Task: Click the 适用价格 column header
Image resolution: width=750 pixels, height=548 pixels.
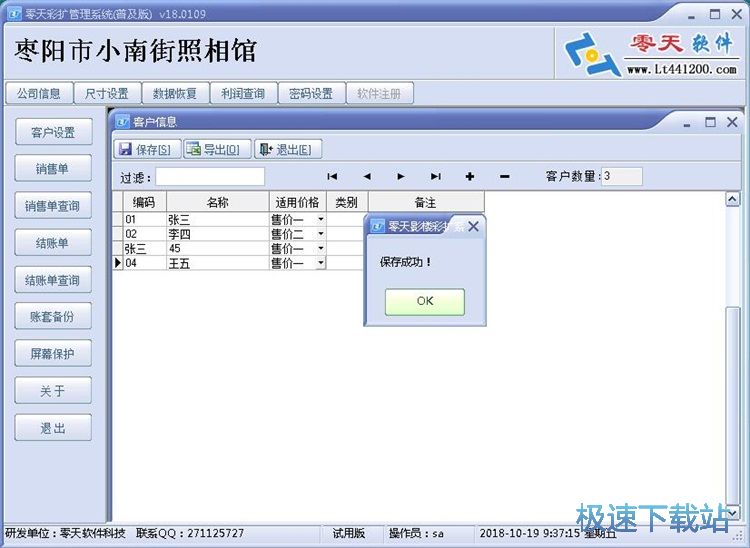Action: click(x=298, y=202)
